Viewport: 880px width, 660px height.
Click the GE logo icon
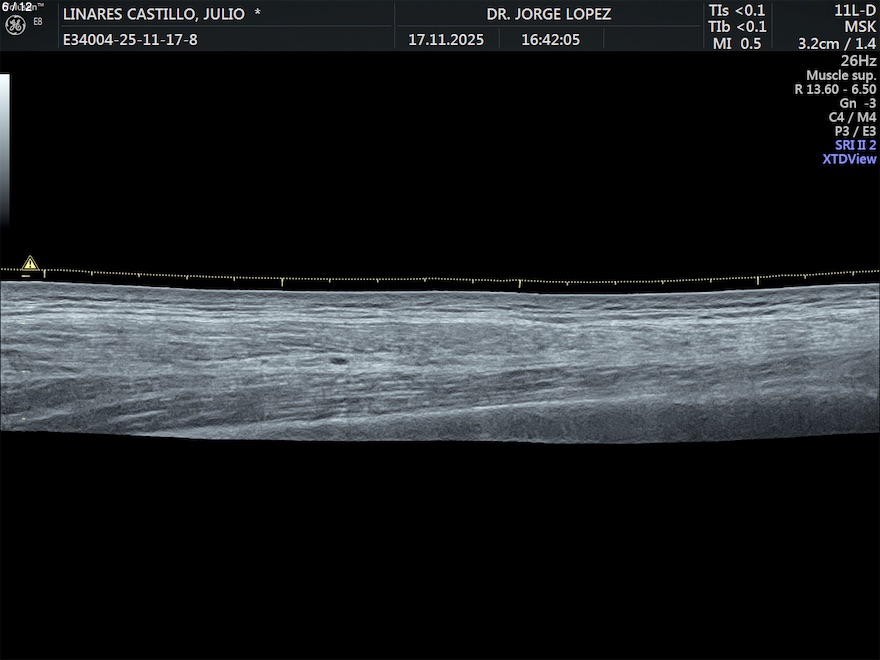click(x=14, y=23)
